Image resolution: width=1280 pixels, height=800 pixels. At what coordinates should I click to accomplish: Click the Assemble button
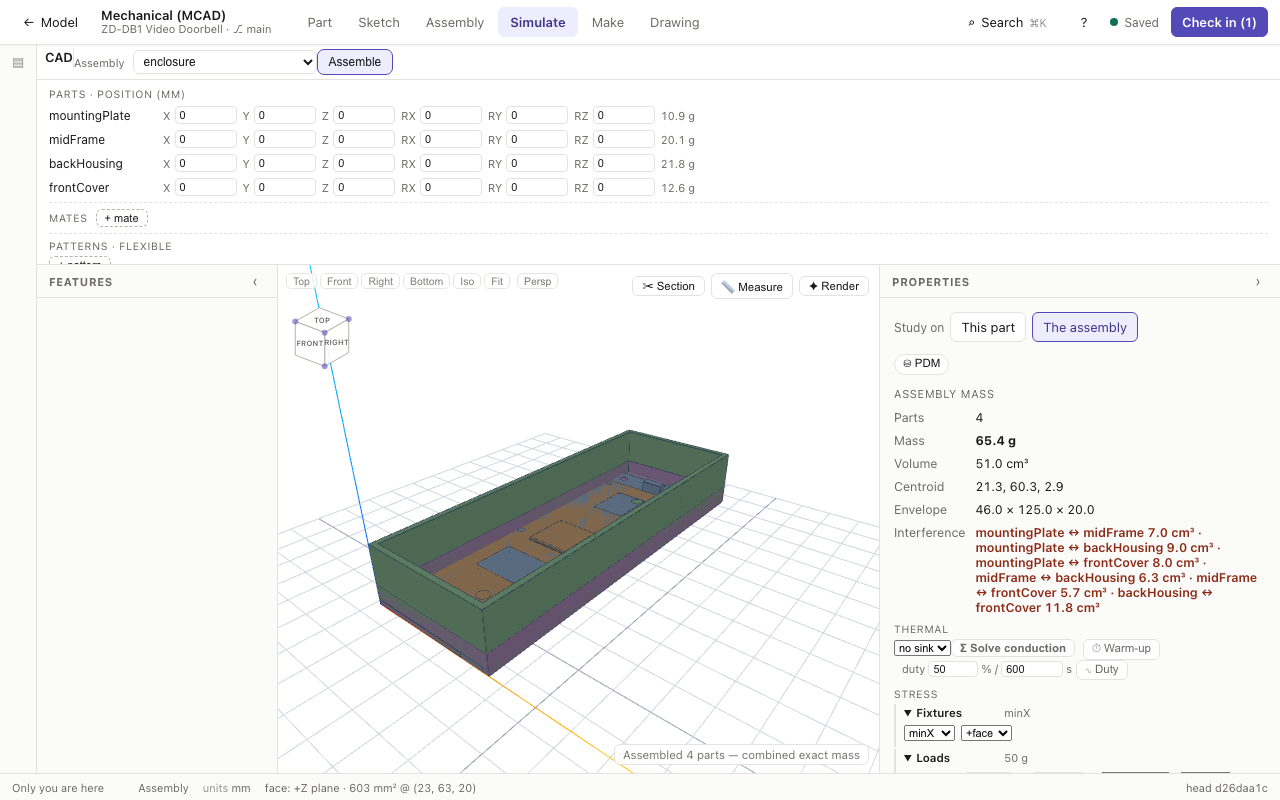click(355, 62)
